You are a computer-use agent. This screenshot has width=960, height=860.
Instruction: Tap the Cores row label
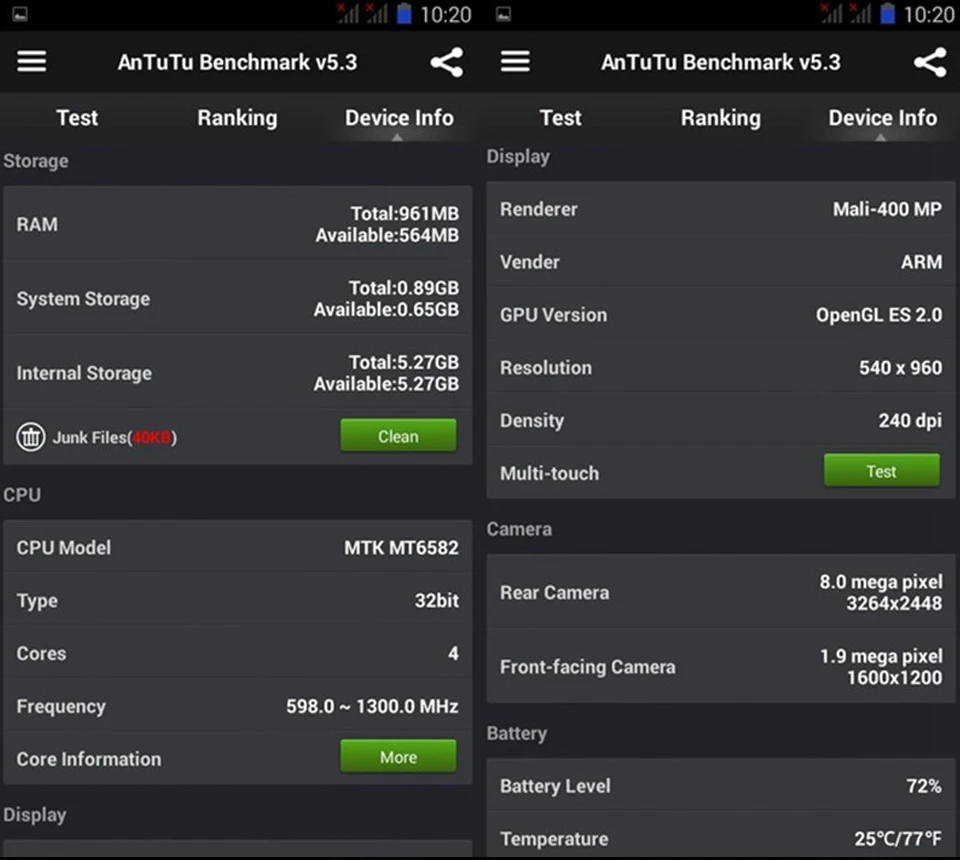tap(42, 654)
